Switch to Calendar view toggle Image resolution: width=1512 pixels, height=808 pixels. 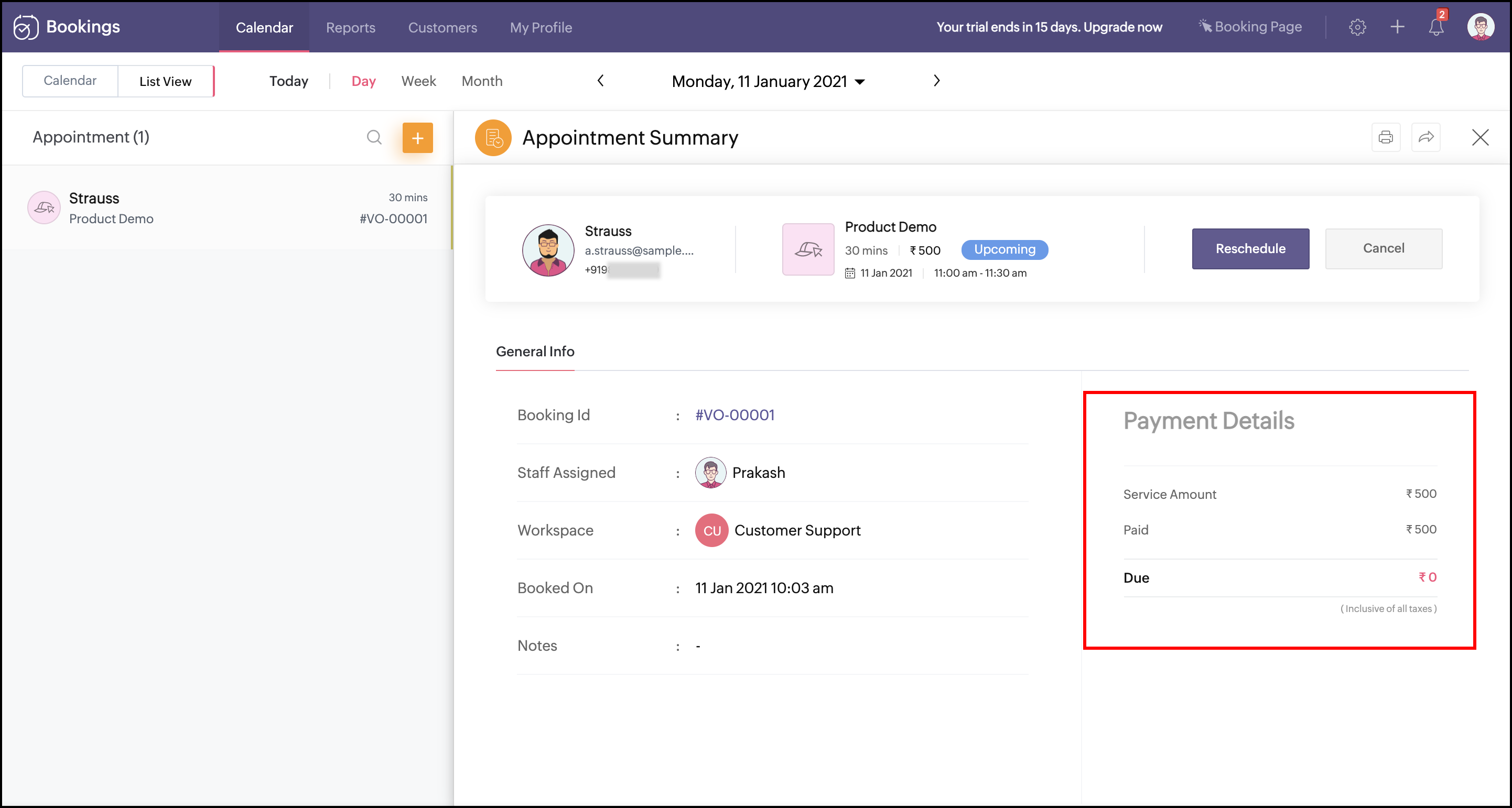[70, 81]
